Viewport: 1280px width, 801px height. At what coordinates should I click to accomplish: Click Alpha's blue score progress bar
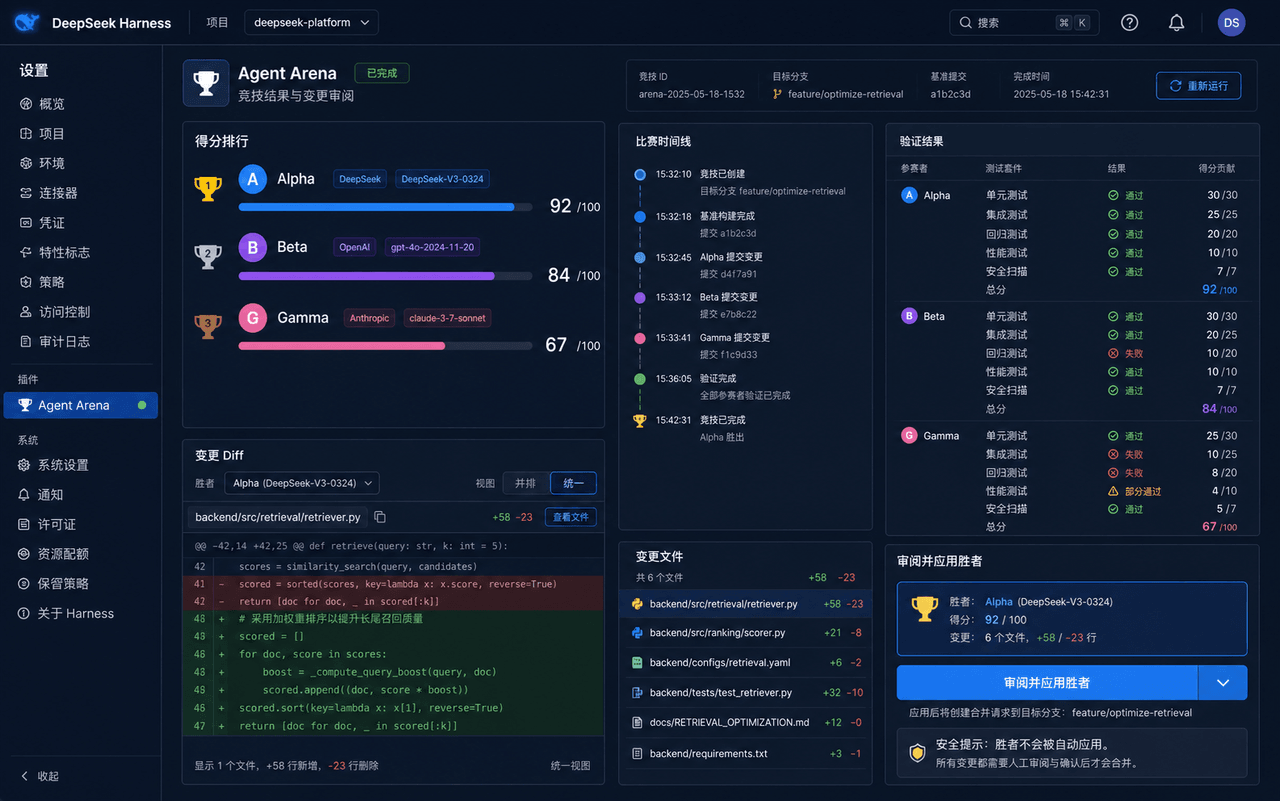[376, 207]
